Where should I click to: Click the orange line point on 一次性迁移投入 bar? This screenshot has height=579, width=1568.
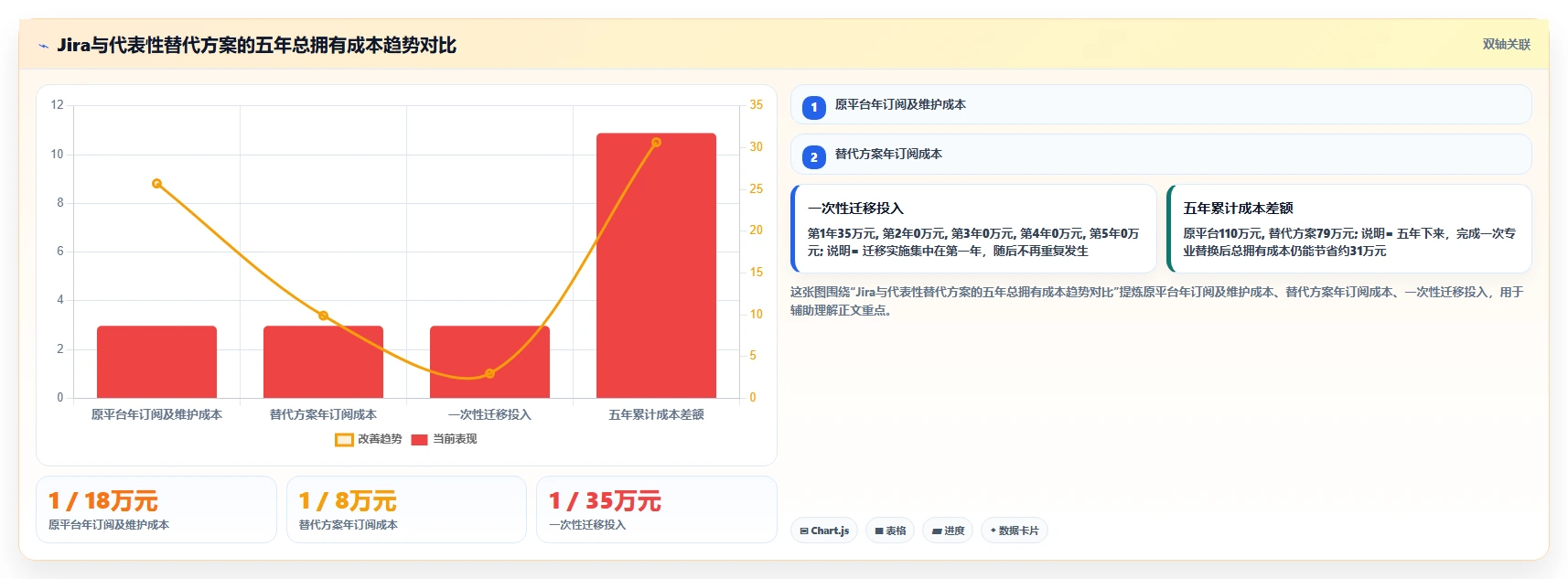489,373
